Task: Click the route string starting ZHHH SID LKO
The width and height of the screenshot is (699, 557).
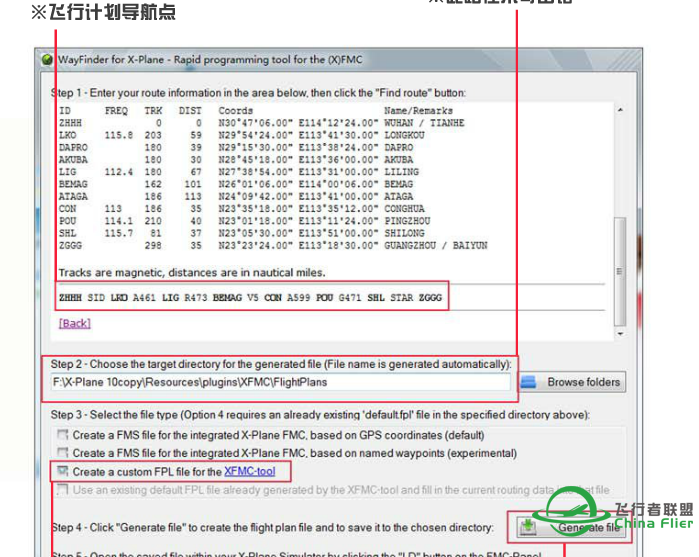Action: tap(251, 297)
